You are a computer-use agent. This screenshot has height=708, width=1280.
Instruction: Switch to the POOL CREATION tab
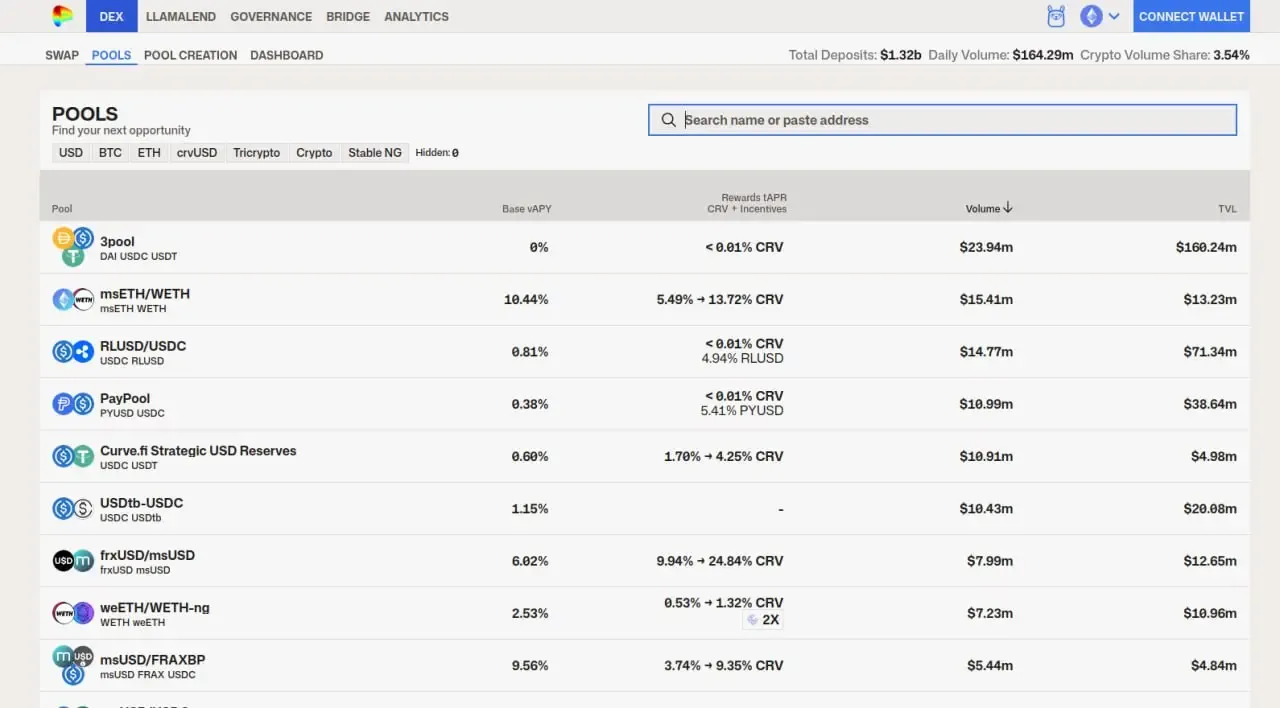pos(191,55)
